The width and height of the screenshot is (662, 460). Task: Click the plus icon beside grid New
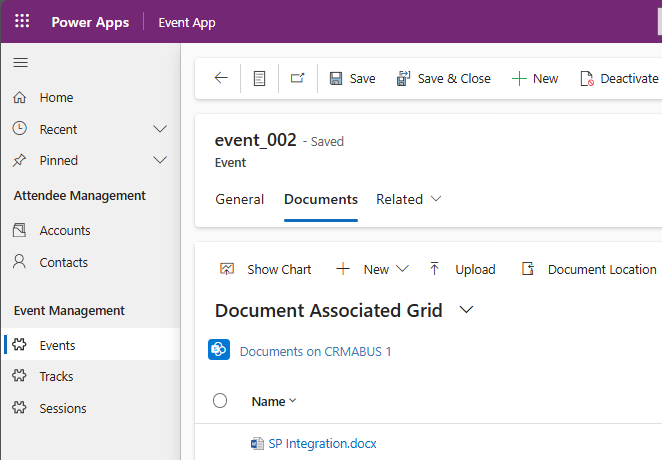click(343, 269)
